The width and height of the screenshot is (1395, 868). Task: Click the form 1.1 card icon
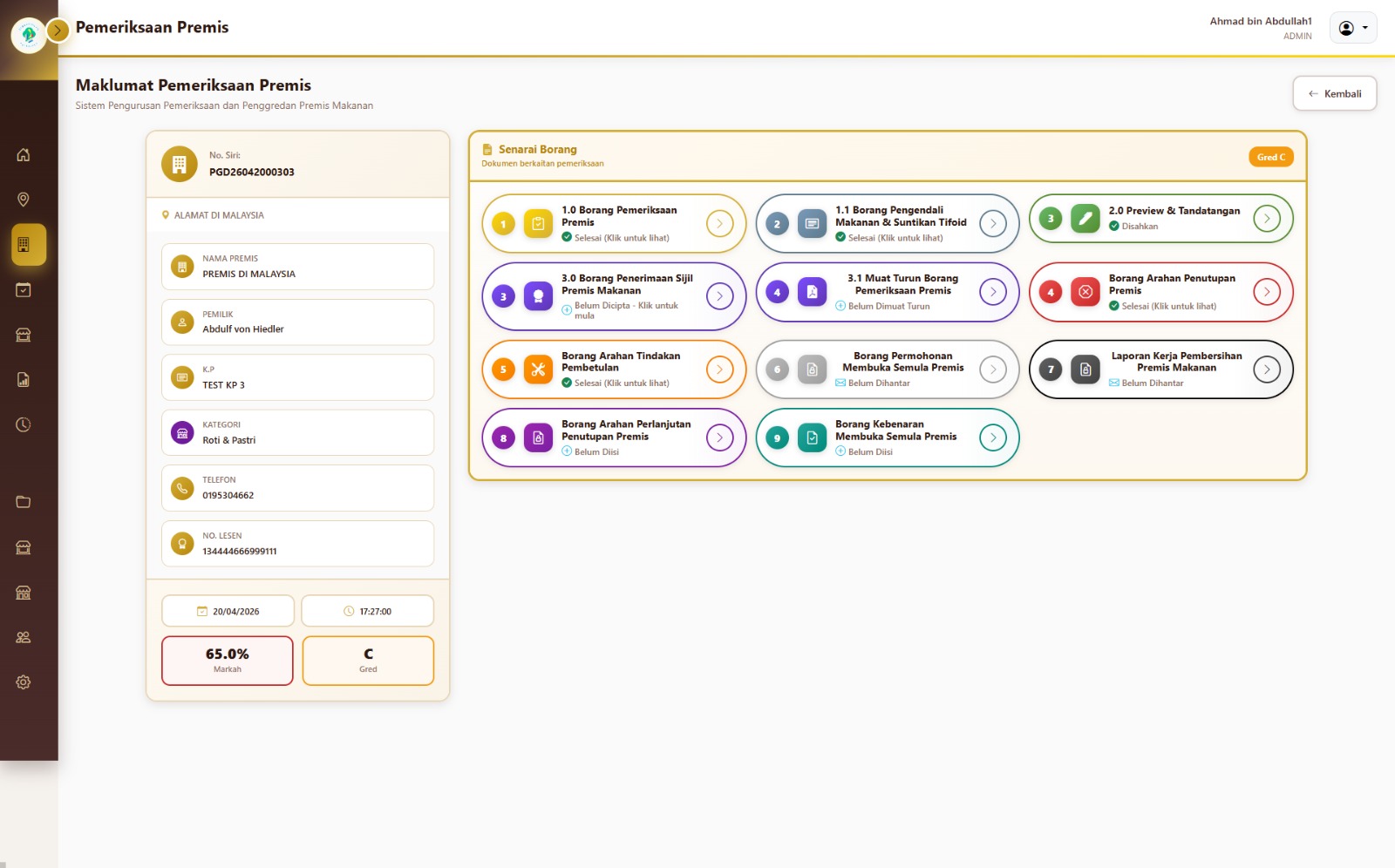click(812, 224)
